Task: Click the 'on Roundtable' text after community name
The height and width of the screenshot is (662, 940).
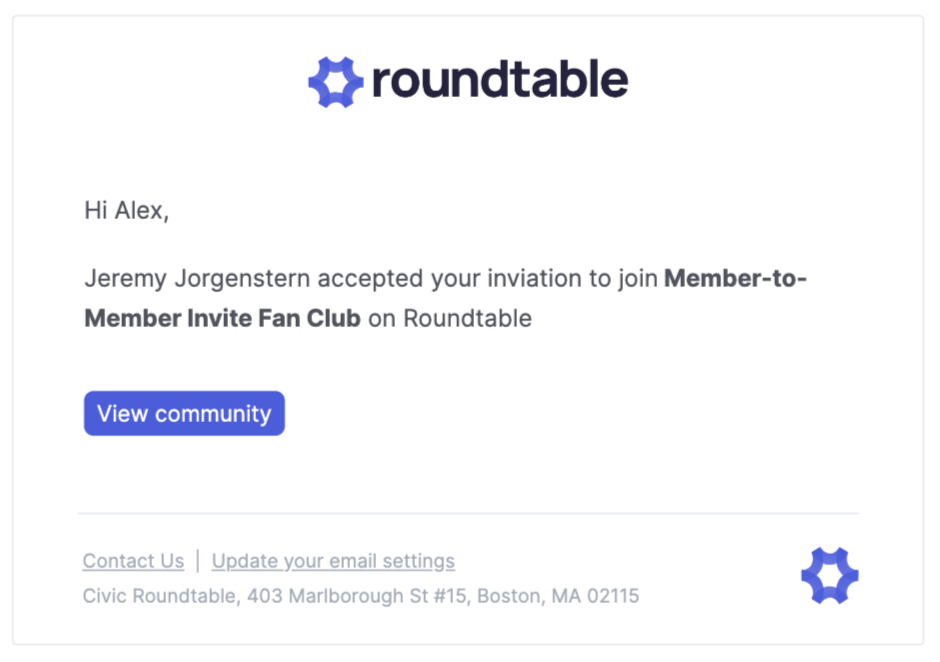Action: click(x=450, y=318)
